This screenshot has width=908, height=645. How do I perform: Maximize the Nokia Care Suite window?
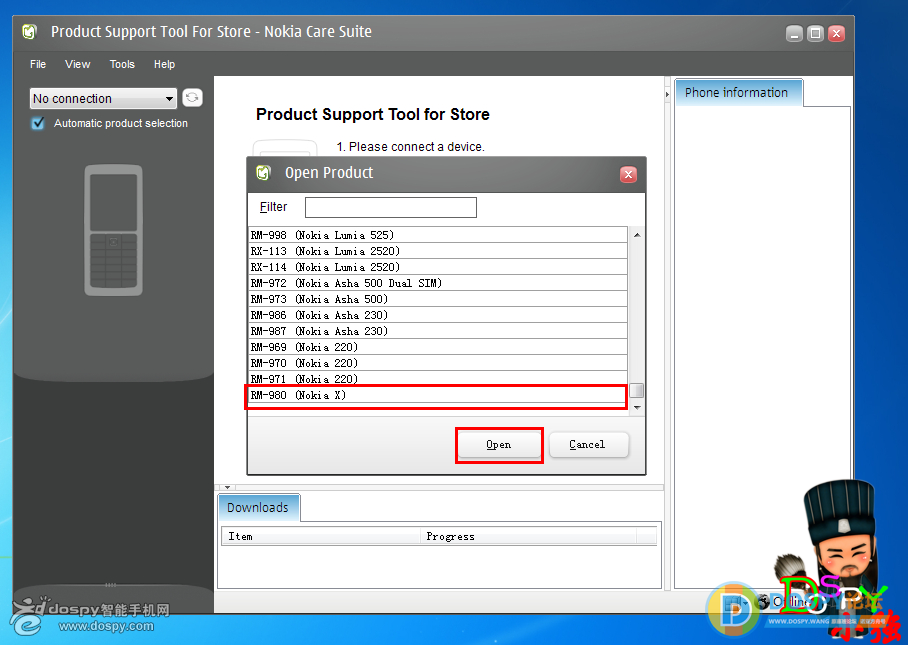(x=815, y=34)
